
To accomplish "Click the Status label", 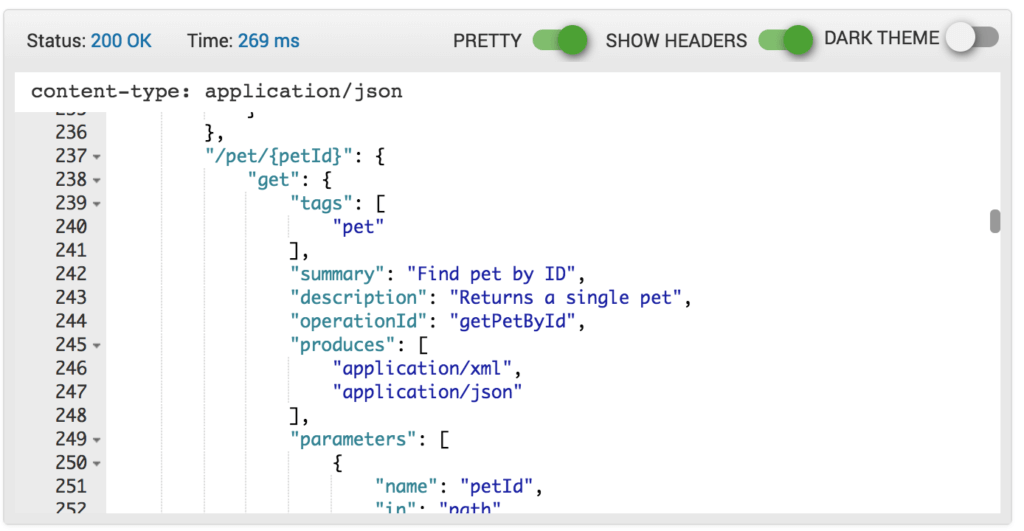I will tap(56, 40).
